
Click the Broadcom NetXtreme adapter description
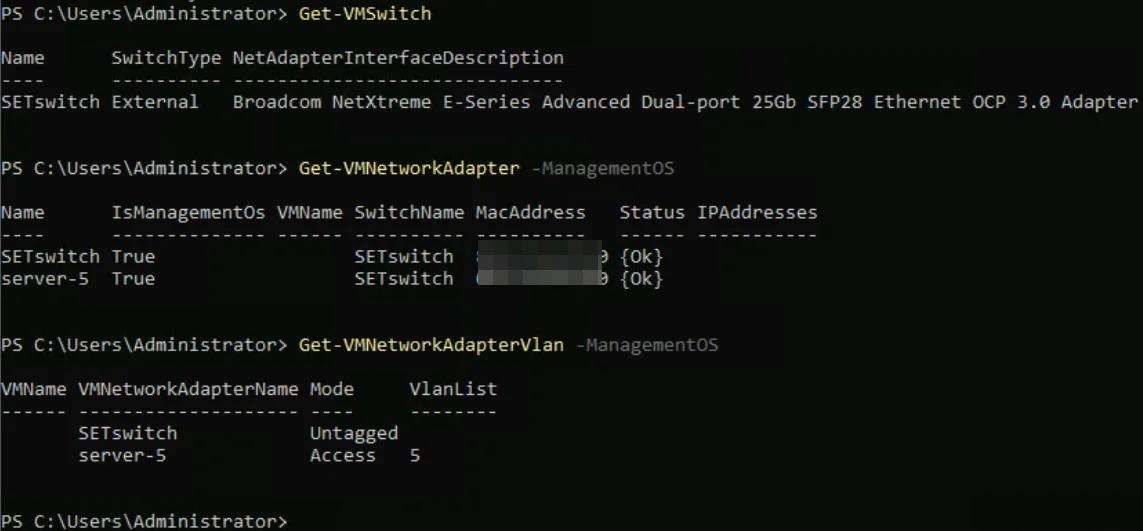coord(685,102)
